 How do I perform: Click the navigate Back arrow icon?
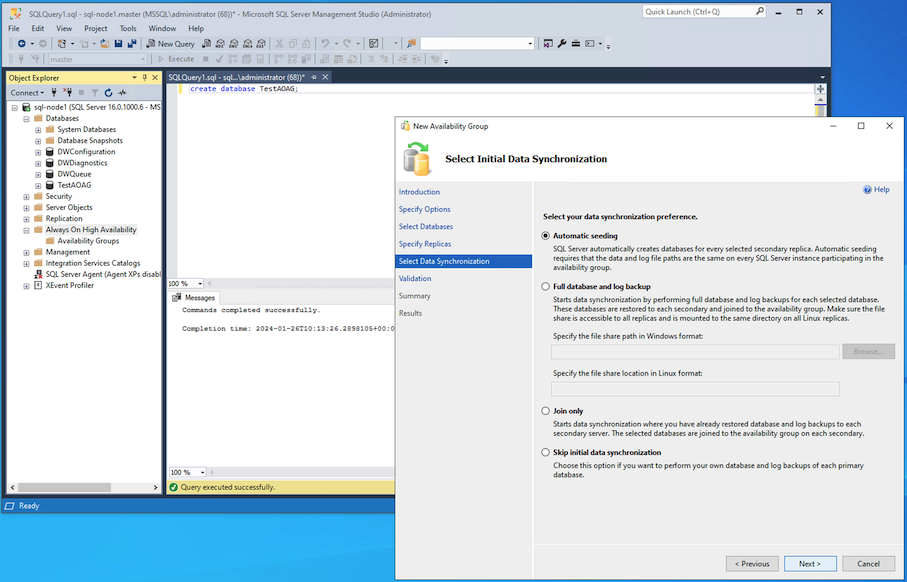[21, 43]
